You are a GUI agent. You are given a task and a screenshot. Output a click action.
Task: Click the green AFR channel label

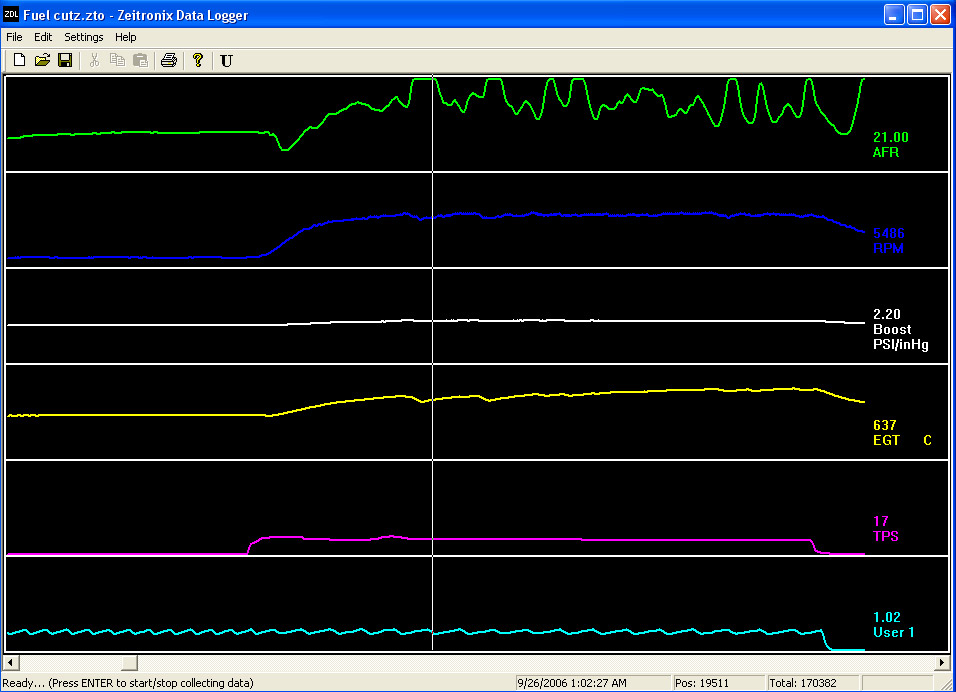[887, 153]
